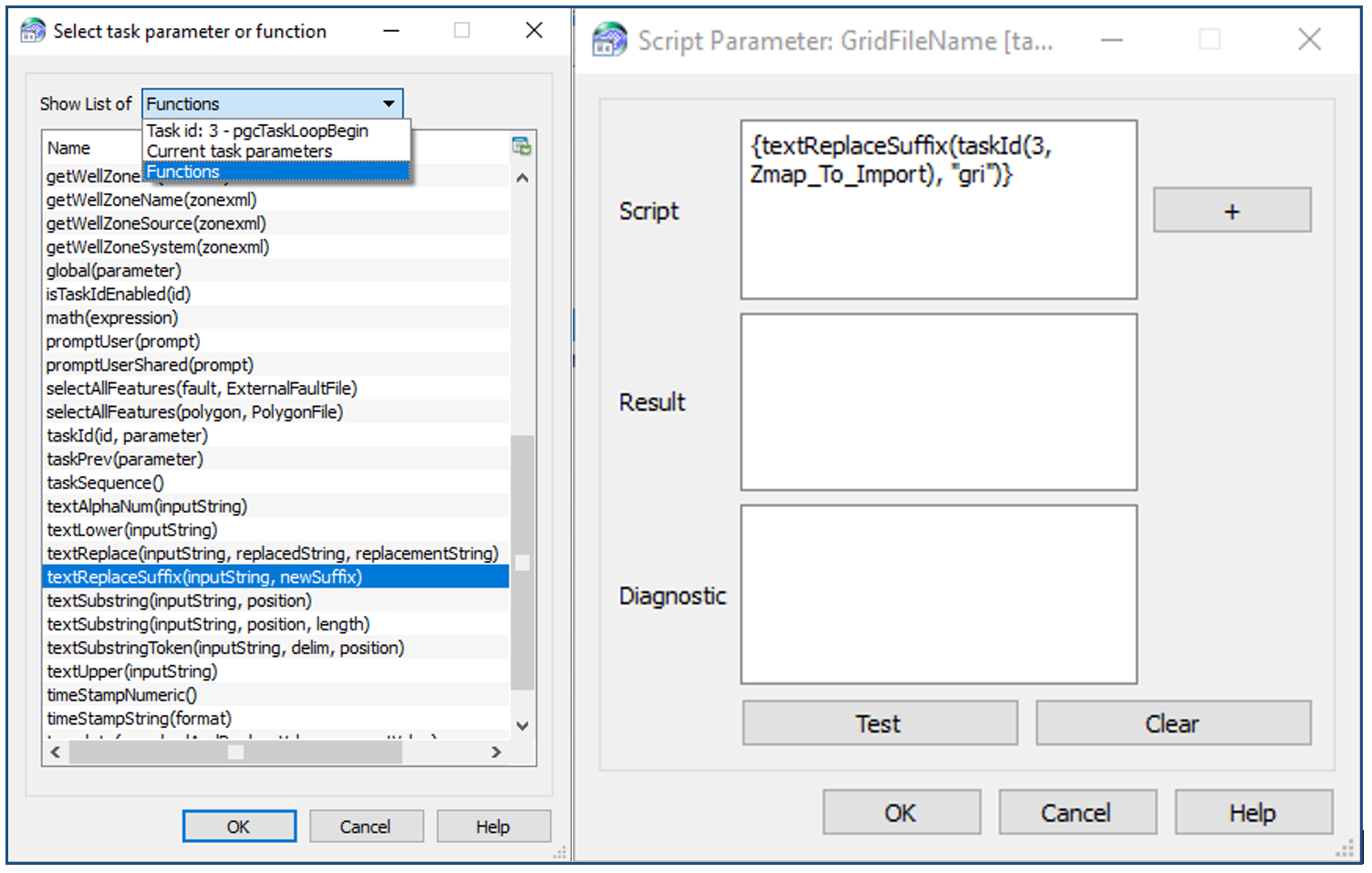This screenshot has height=873, width=1372.
Task: Click the horizontal scrollbar right arrow
Action: coord(496,753)
